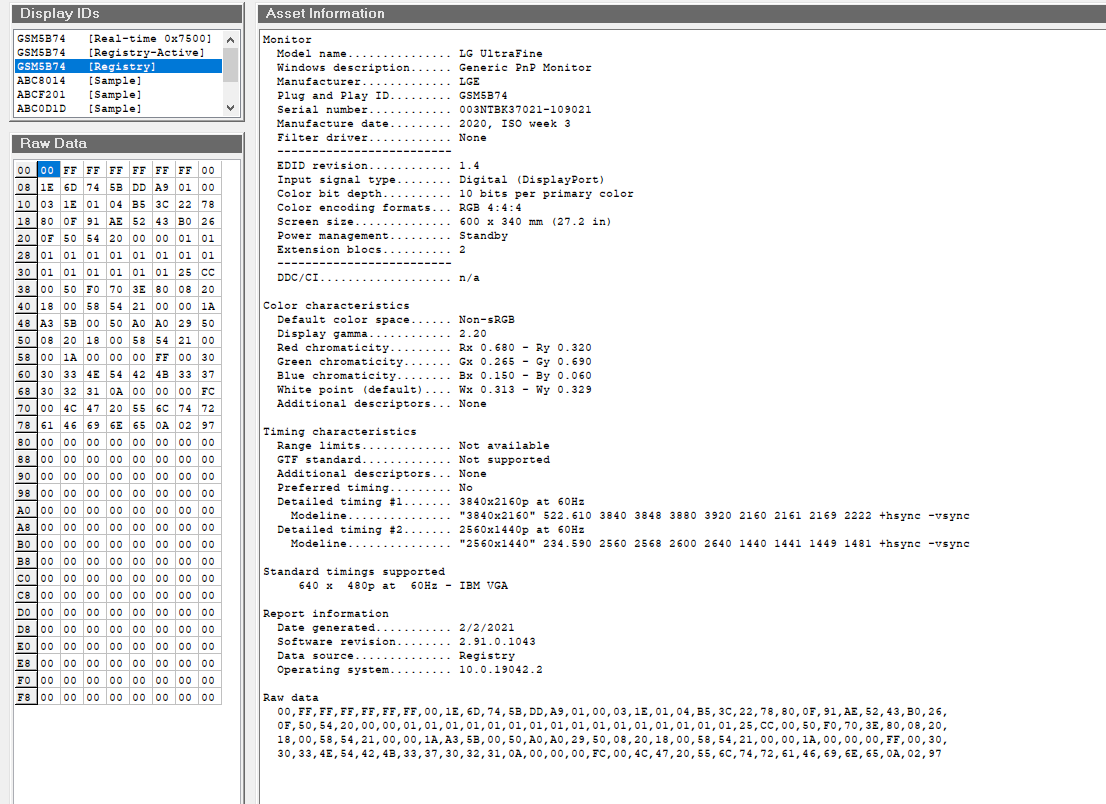Image resolution: width=1106 pixels, height=804 pixels.
Task: Click the Asset Information panel header
Action: [x=681, y=13]
